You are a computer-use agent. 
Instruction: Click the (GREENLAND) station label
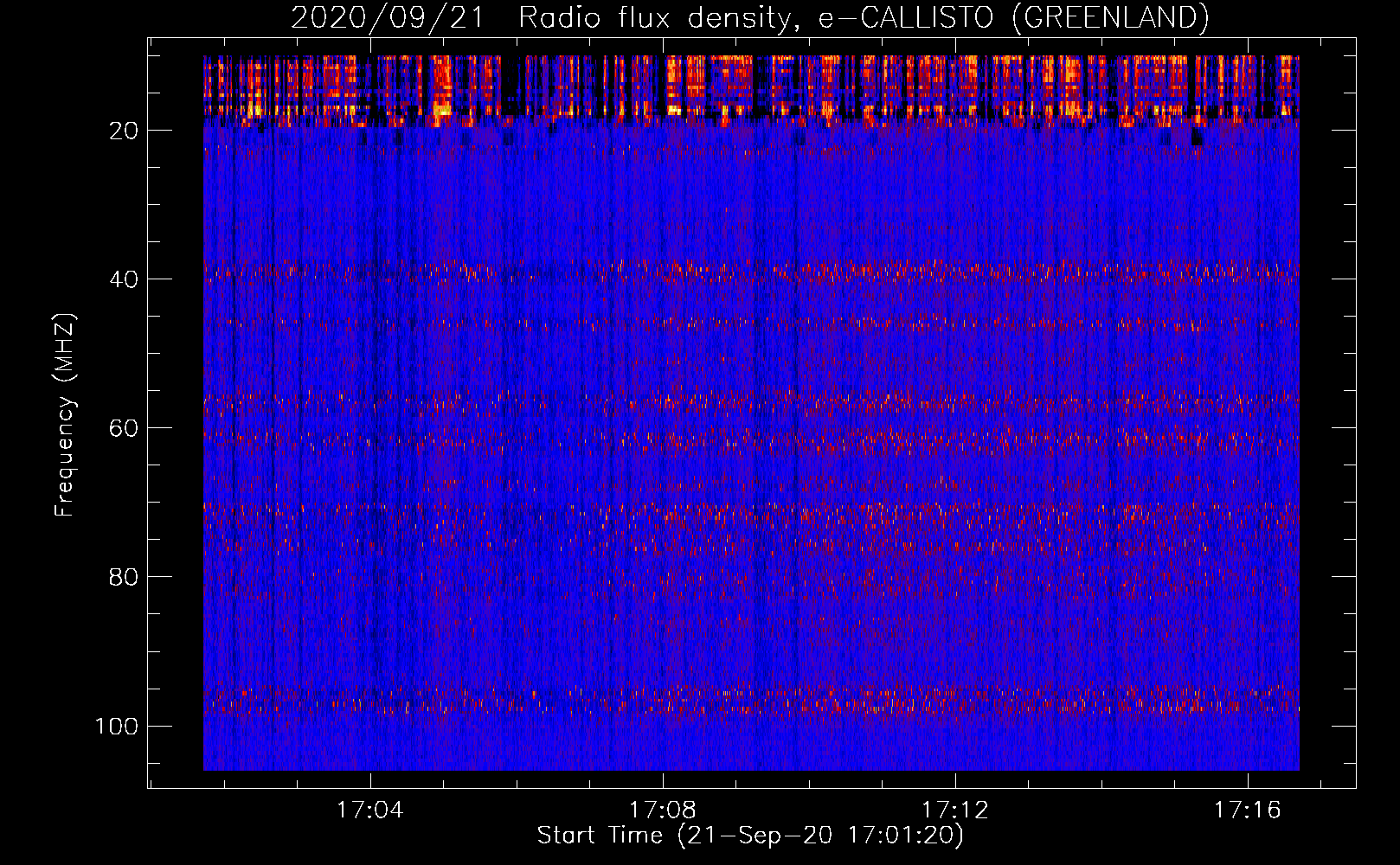pyautogui.click(x=1109, y=17)
